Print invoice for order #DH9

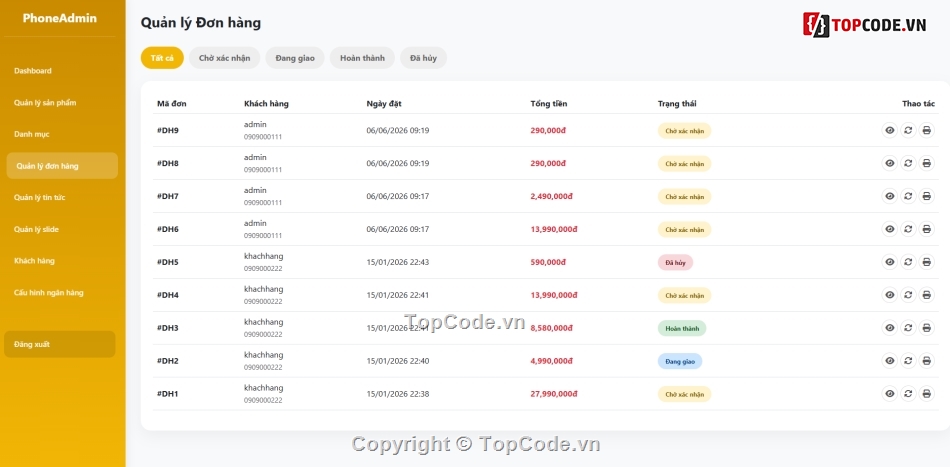[926, 130]
